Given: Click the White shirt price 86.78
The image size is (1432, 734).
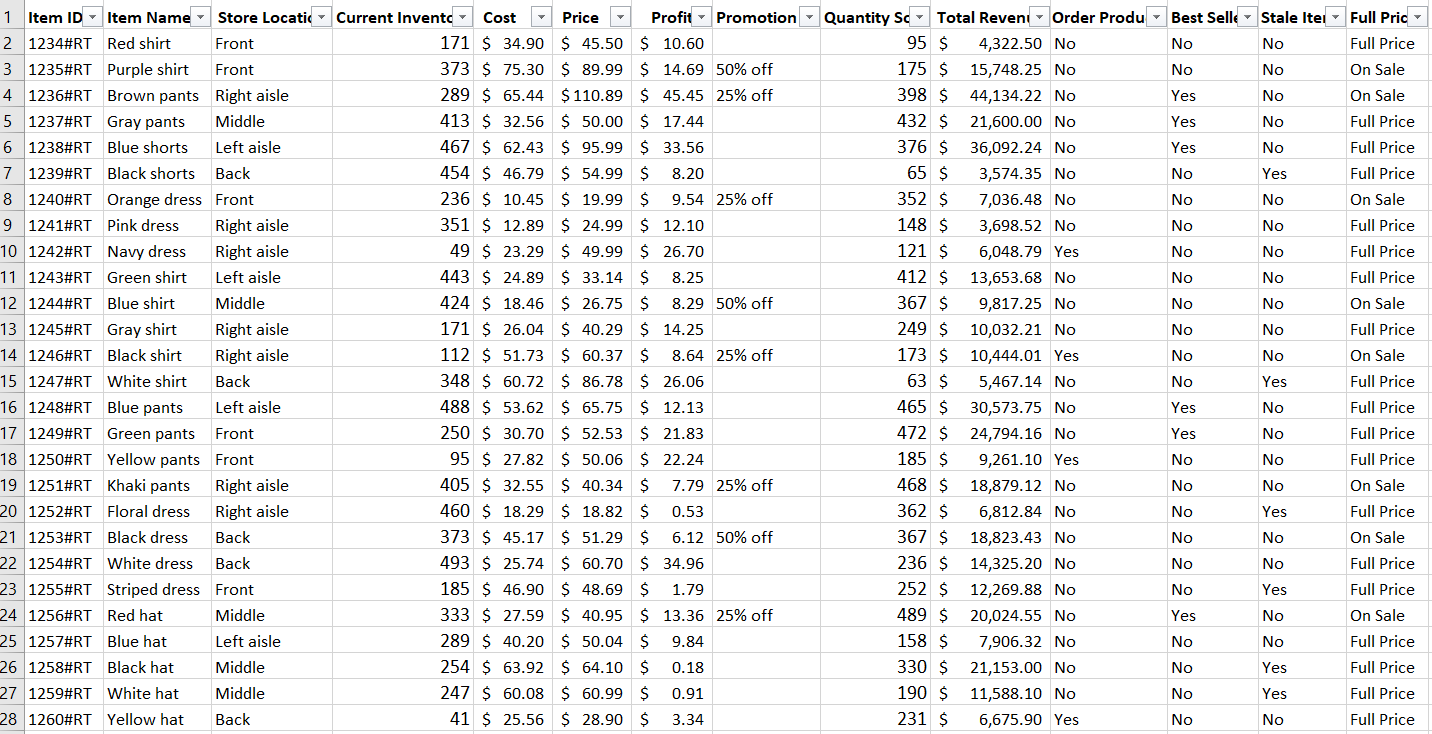Looking at the screenshot, I should coord(592,381).
